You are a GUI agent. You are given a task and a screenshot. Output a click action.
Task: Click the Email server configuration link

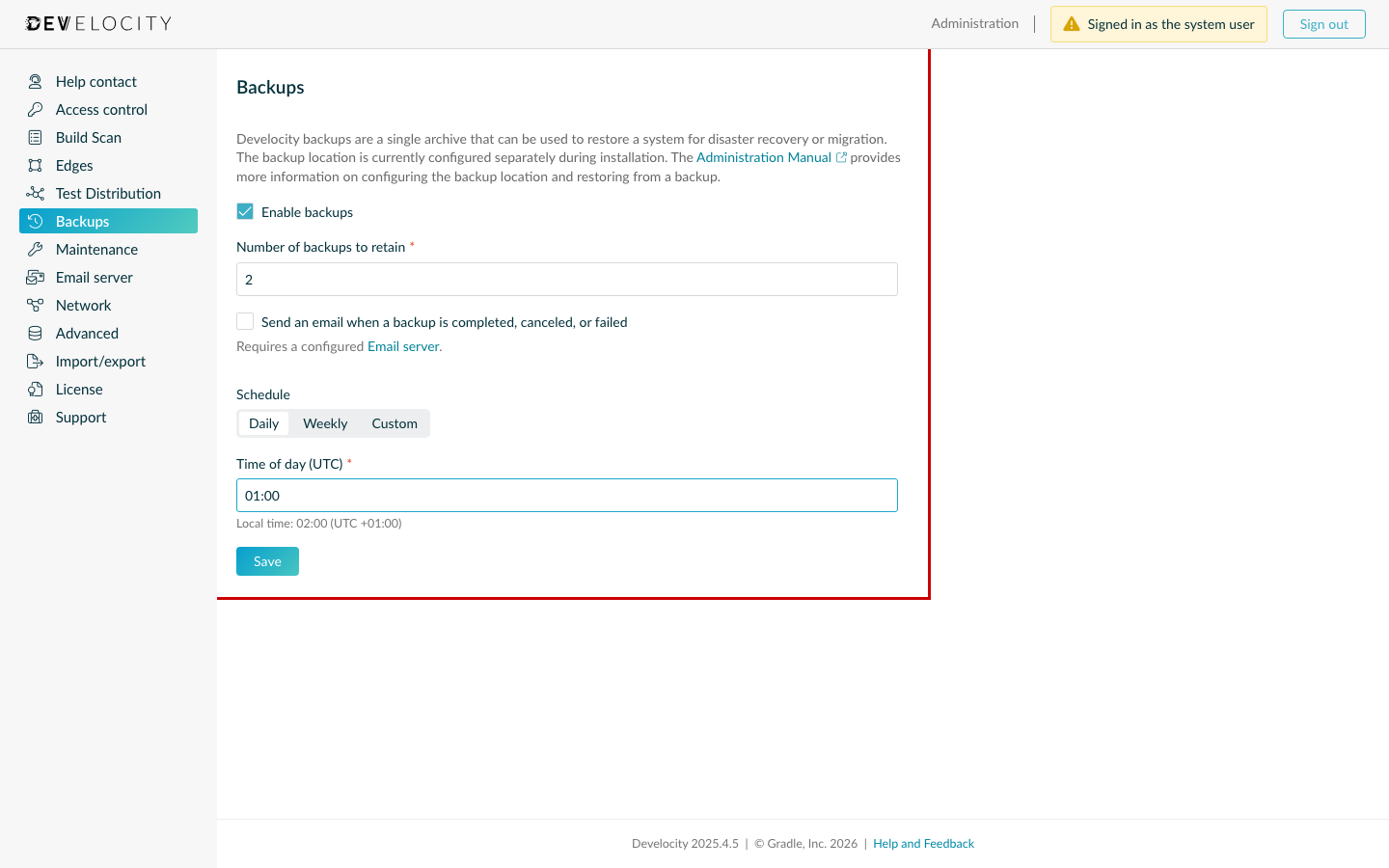pyautogui.click(x=402, y=346)
